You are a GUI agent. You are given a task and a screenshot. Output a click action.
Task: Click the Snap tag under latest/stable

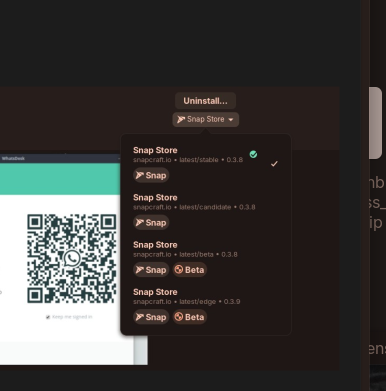click(x=151, y=175)
